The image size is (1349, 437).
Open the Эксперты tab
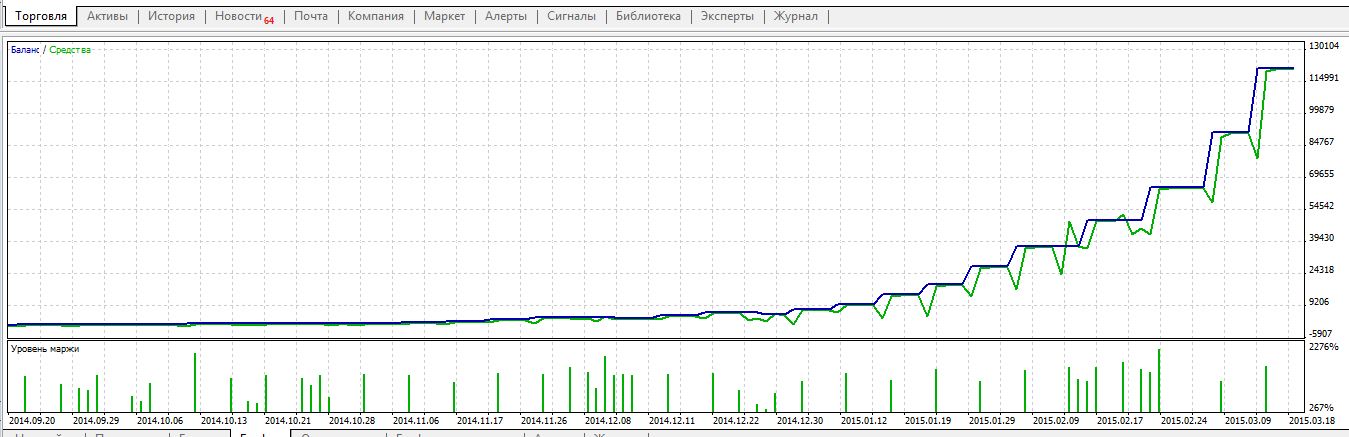(x=728, y=17)
